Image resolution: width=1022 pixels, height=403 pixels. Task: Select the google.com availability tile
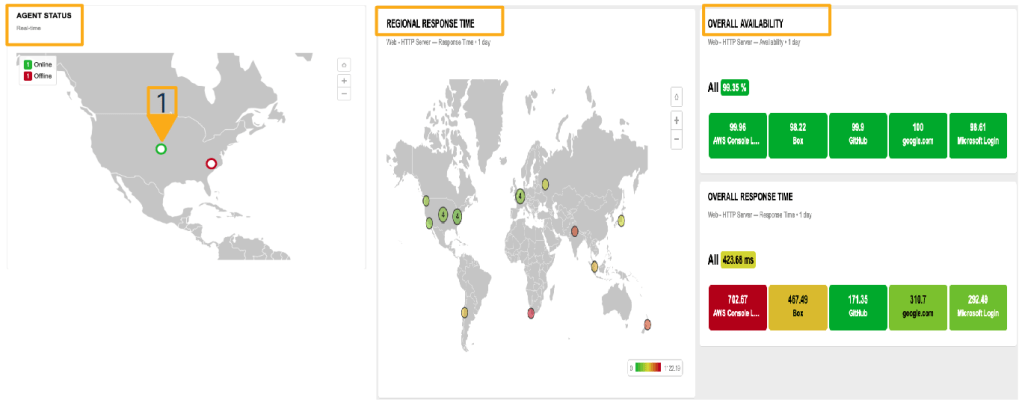(917, 134)
